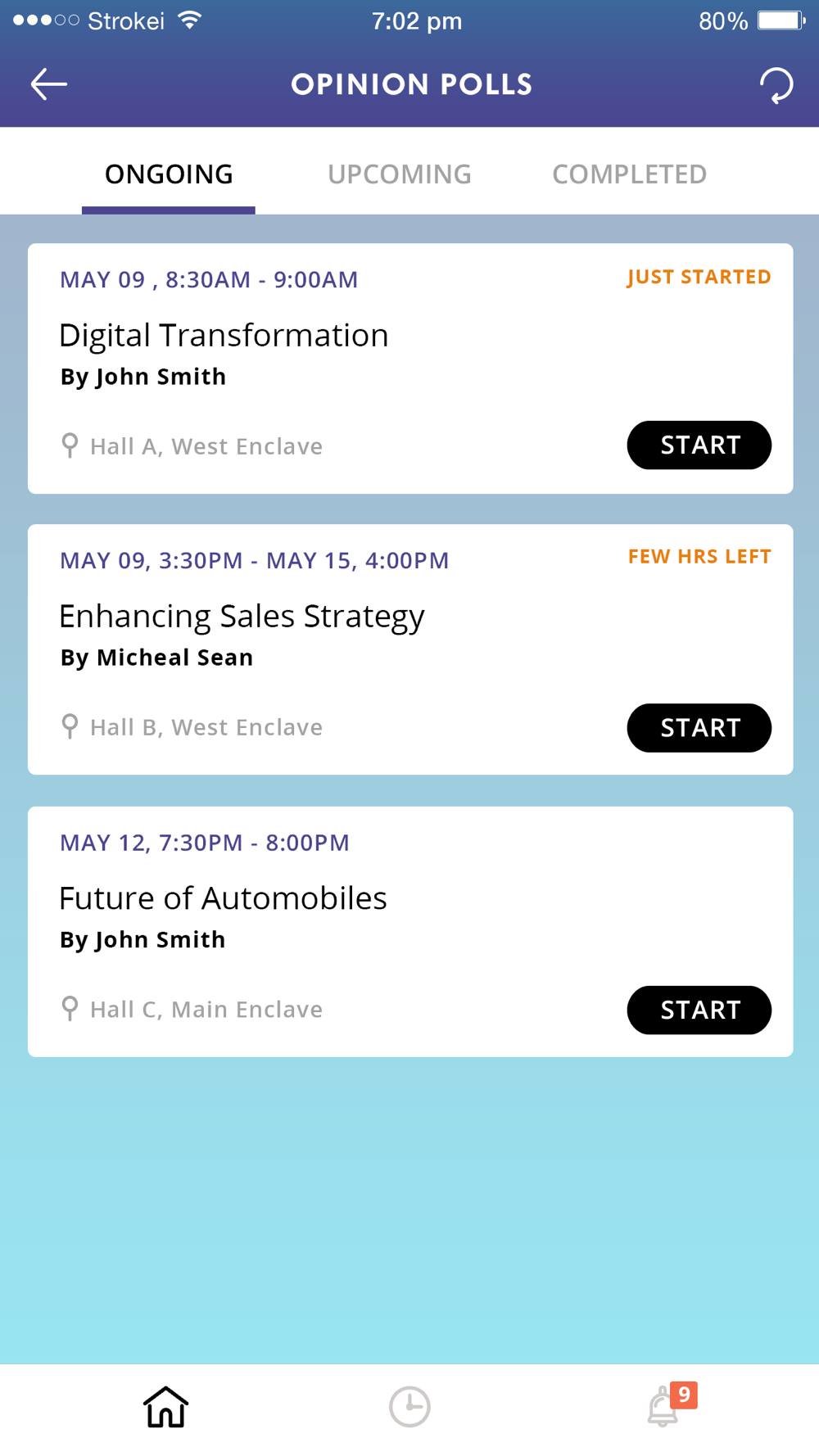Tap location pin for Hall C
The width and height of the screenshot is (819, 1456).
pyautogui.click(x=70, y=1009)
